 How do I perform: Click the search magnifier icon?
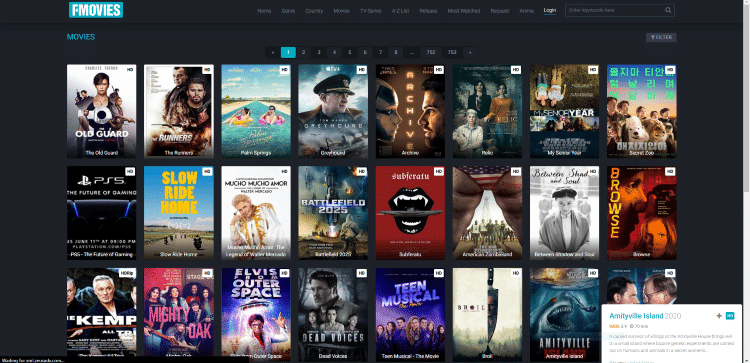point(668,10)
